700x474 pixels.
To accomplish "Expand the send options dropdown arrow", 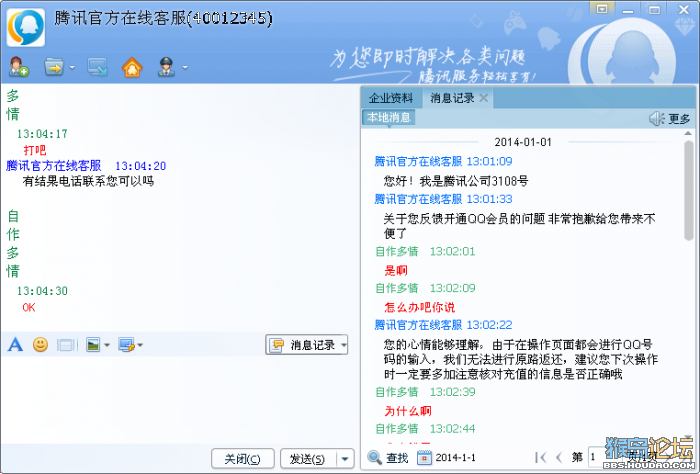I will [x=345, y=459].
